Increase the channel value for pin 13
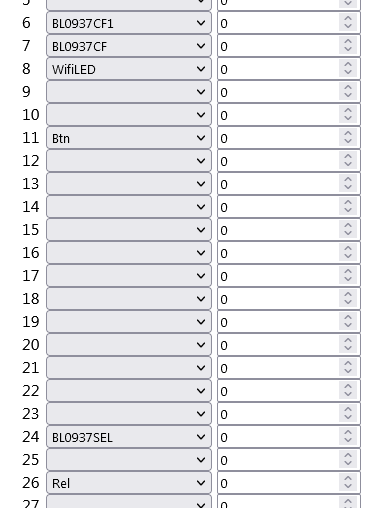The height and width of the screenshot is (508, 388). 348,179
